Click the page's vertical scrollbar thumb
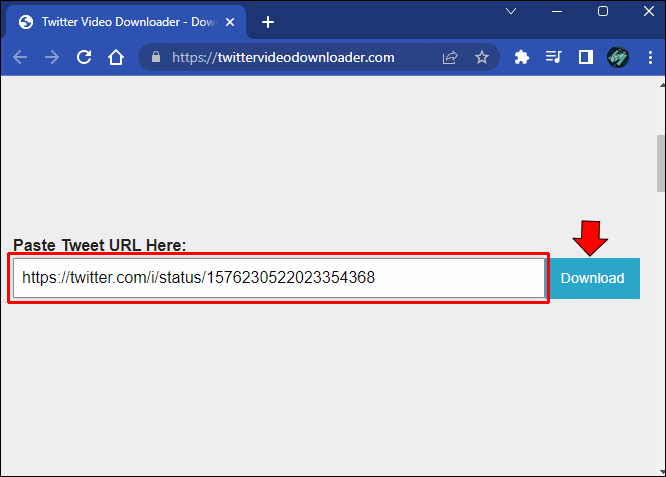Screen dimensions: 666x477 [x=661, y=164]
